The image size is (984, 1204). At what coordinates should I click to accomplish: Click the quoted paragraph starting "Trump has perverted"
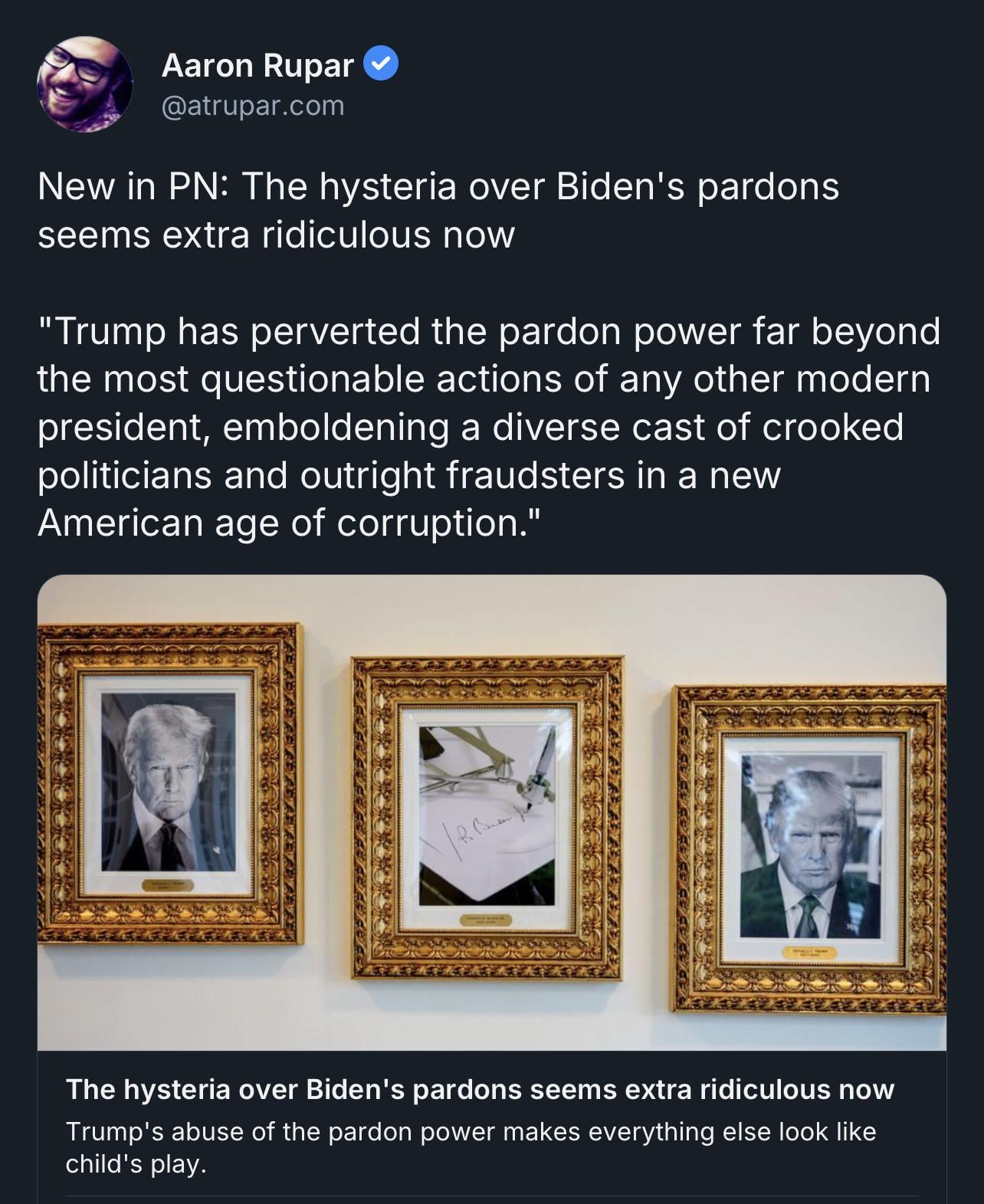488,427
